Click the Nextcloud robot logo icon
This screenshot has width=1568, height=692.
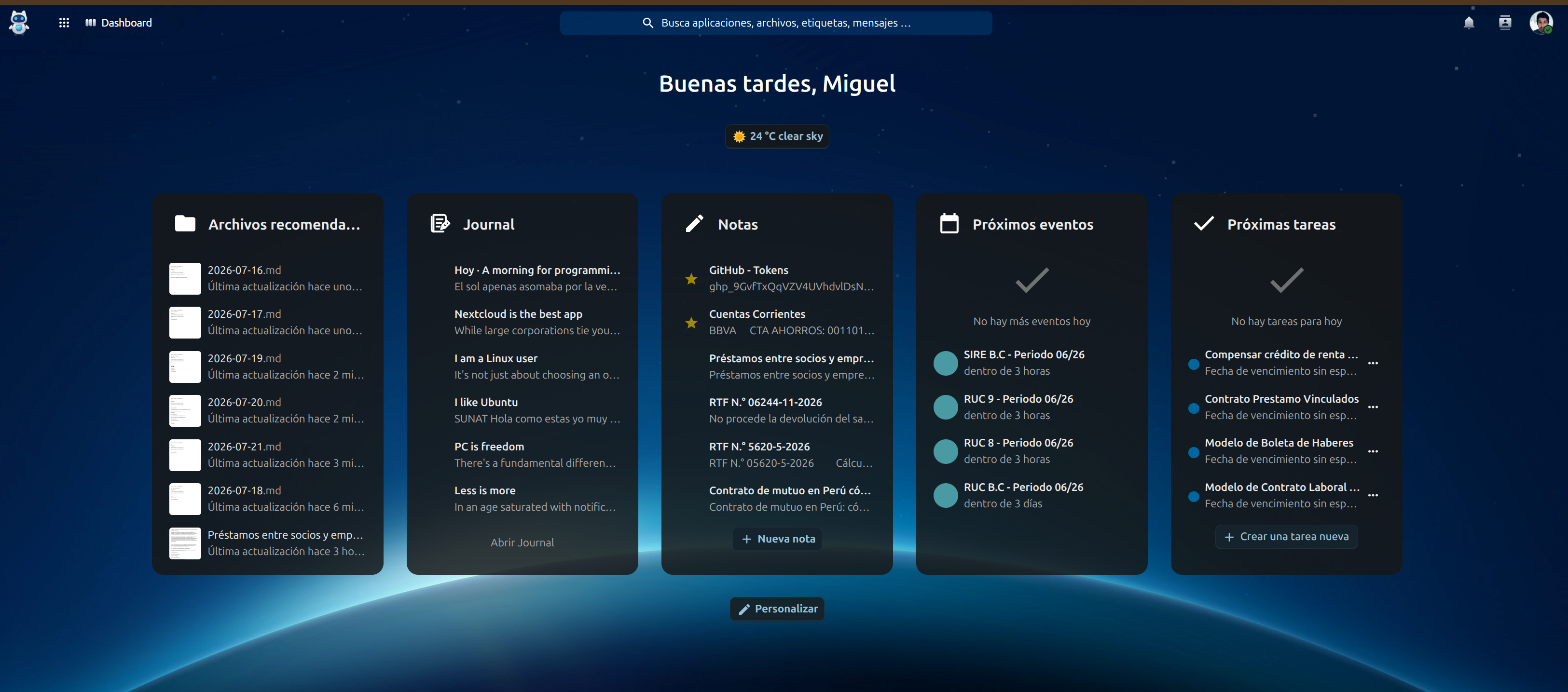point(19,23)
